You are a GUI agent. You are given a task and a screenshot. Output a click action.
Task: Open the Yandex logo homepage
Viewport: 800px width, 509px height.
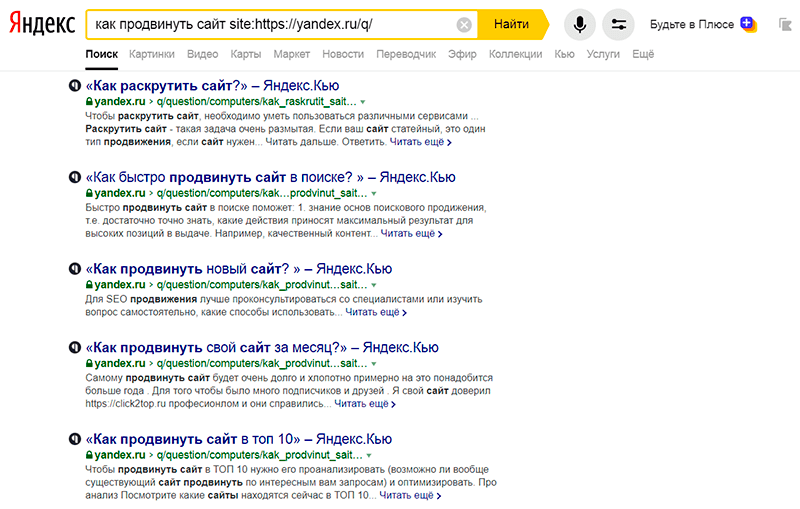point(42,24)
